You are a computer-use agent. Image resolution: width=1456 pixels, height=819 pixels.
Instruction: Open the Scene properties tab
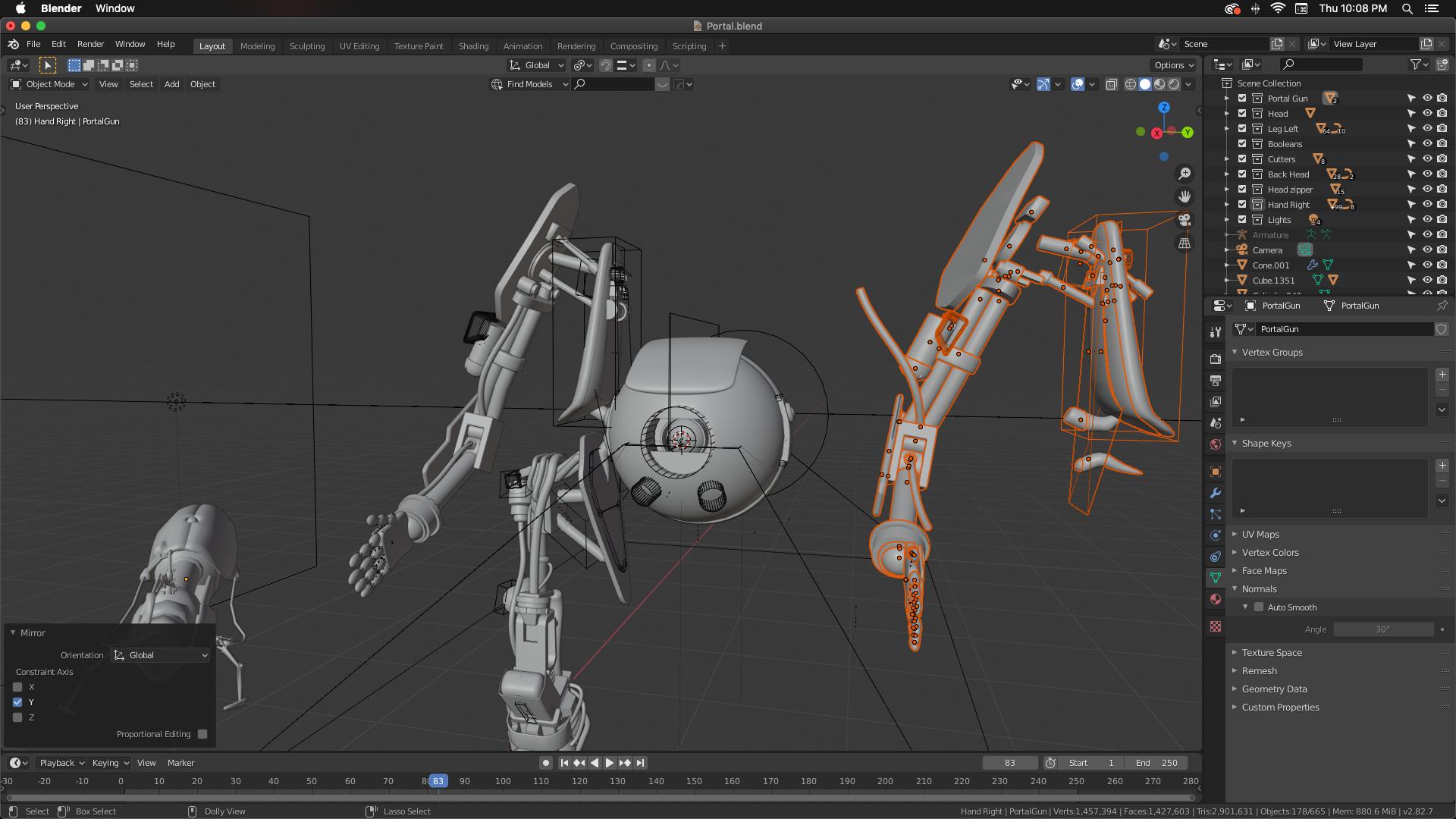1216,423
